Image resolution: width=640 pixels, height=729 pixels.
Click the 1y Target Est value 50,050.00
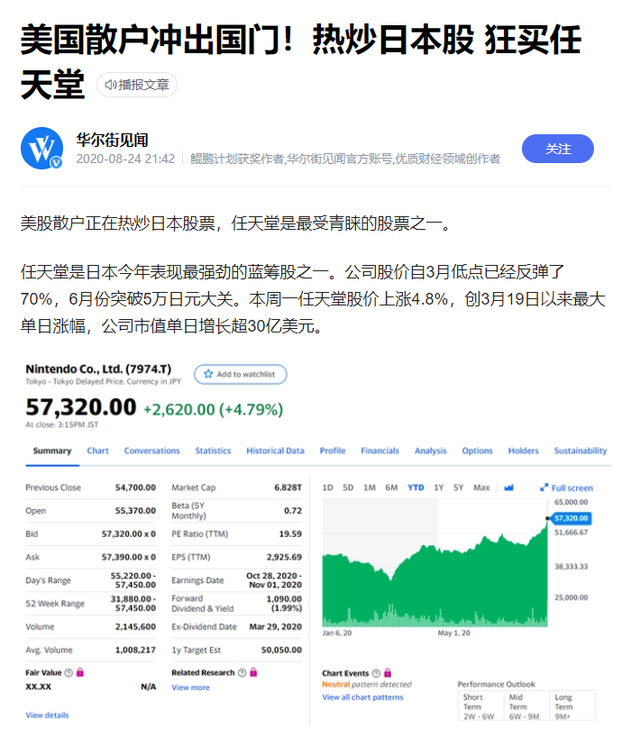click(x=281, y=650)
